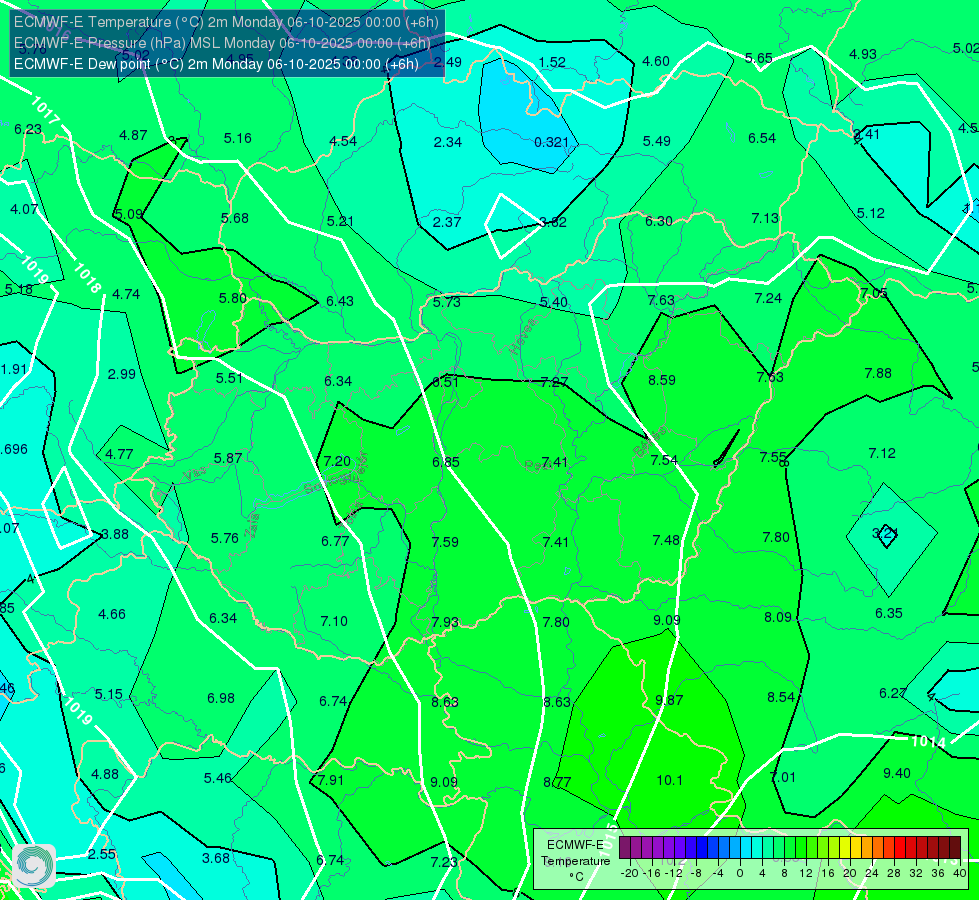Click the 4.88 temperature value
The image size is (979, 900).
105,774
